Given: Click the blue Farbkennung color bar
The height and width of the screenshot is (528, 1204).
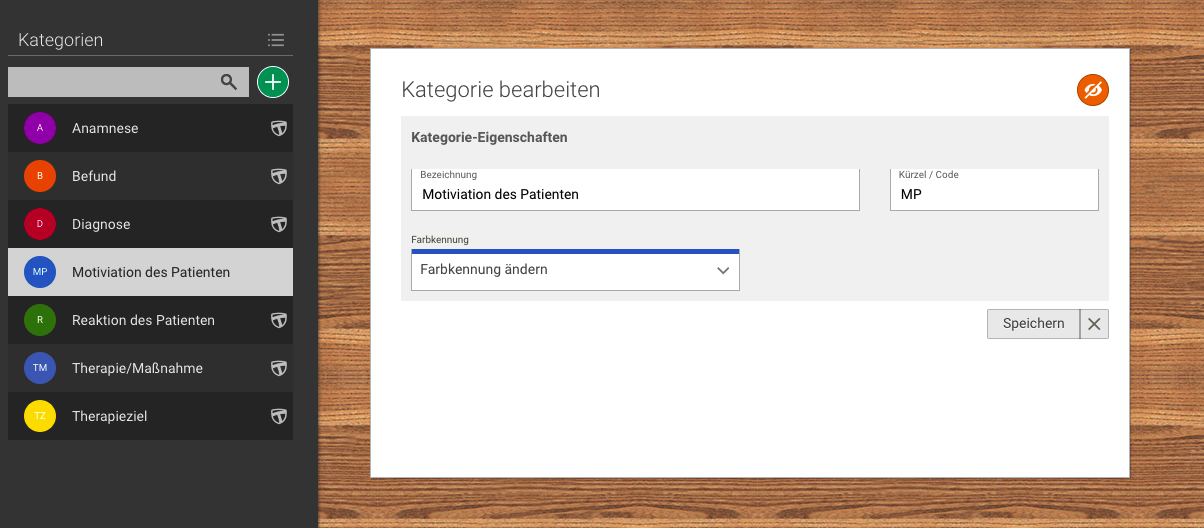Looking at the screenshot, I should pyautogui.click(x=575, y=251).
